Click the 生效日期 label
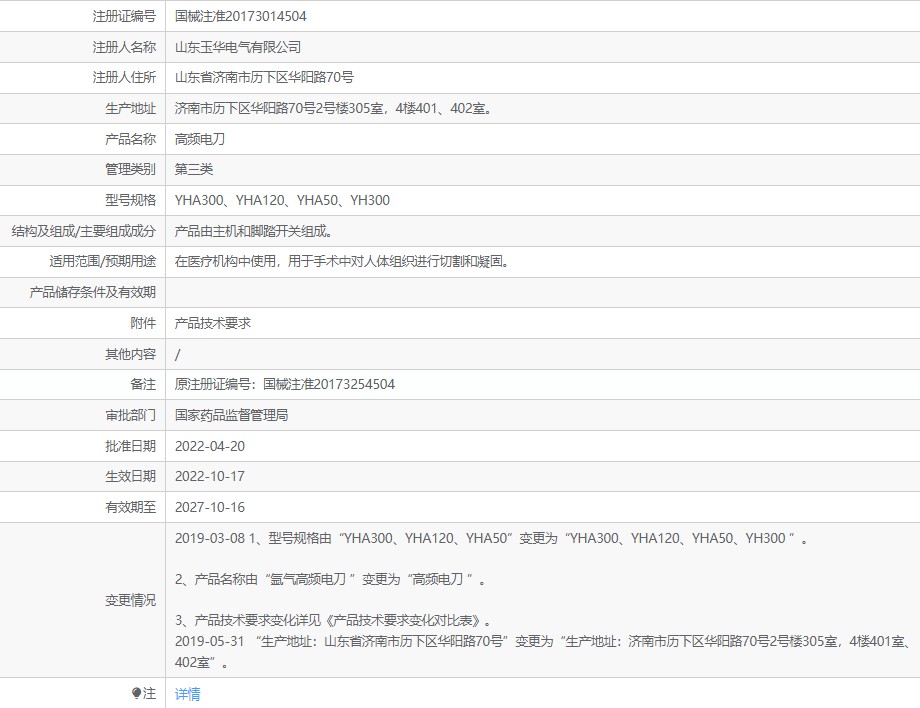920x708 pixels. 130,476
